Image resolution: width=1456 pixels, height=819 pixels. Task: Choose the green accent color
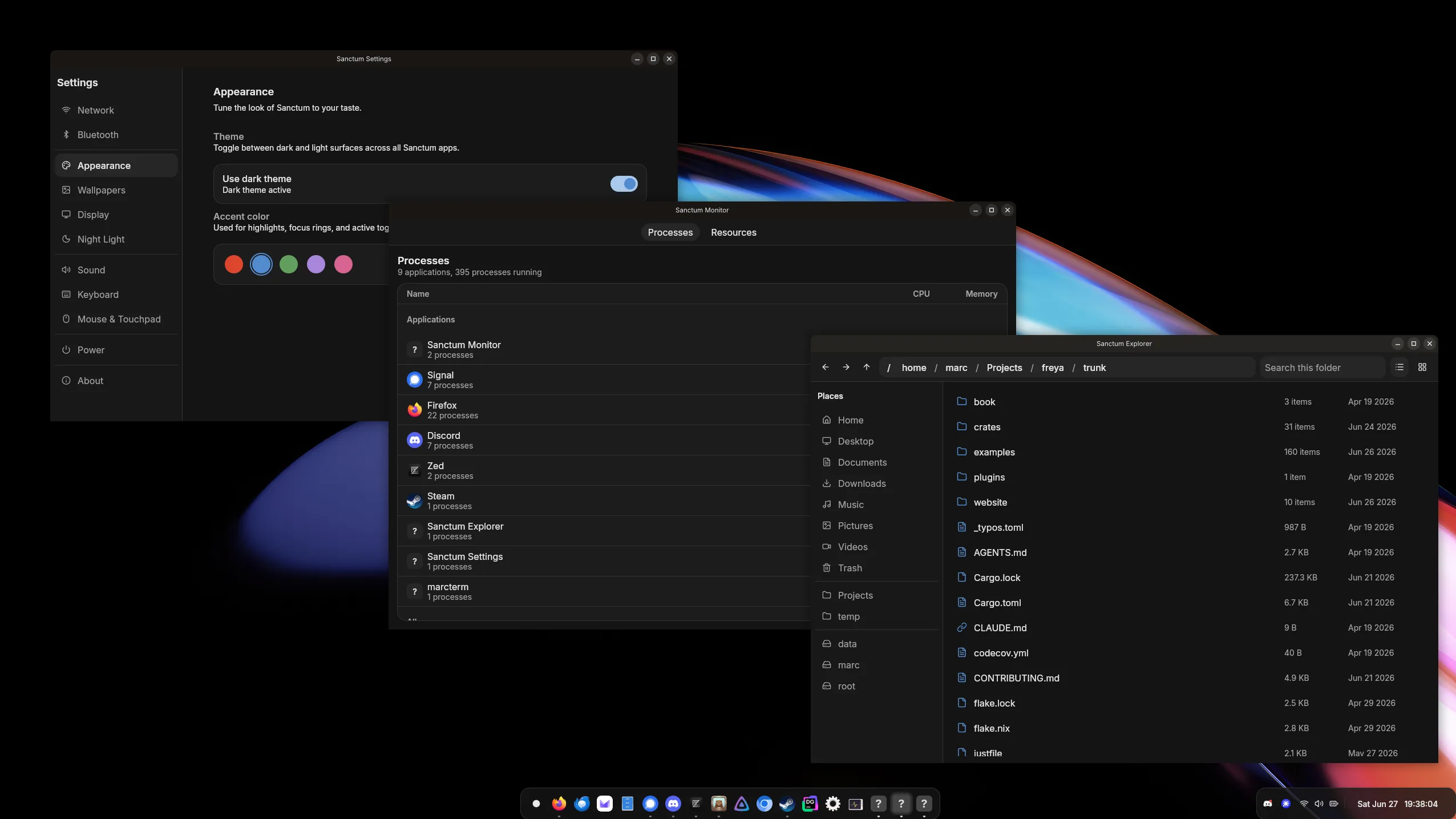288,264
